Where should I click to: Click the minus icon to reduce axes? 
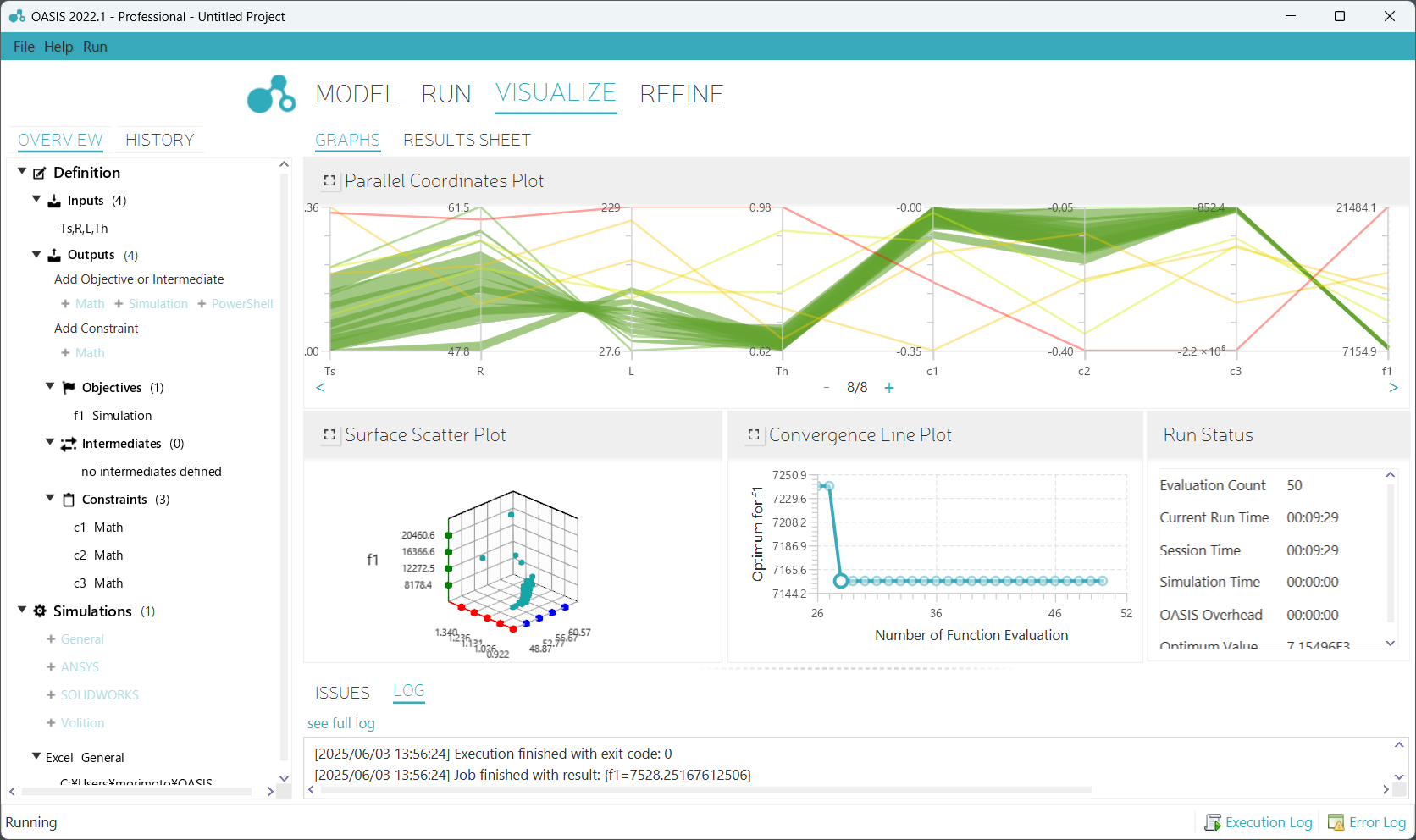826,388
